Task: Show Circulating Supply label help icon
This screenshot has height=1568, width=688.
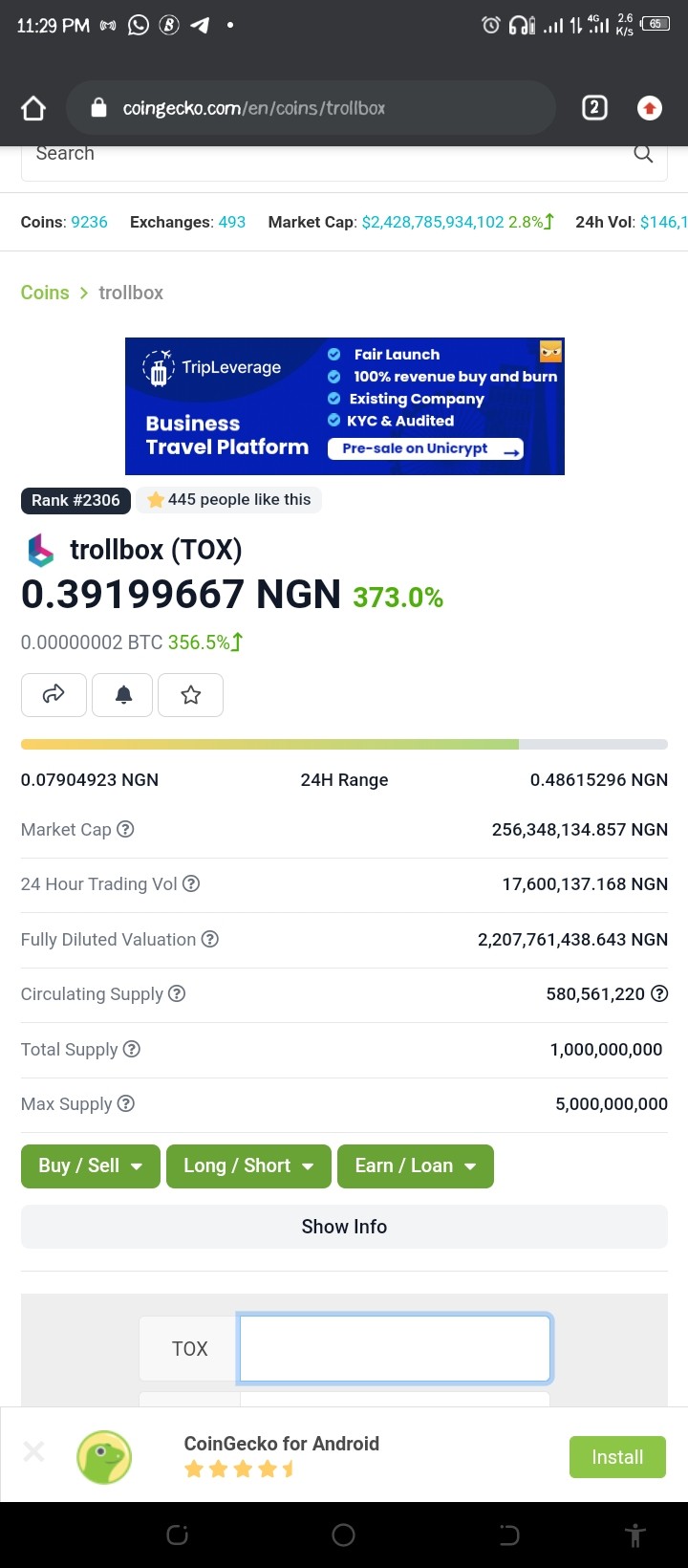Action: click(x=177, y=993)
